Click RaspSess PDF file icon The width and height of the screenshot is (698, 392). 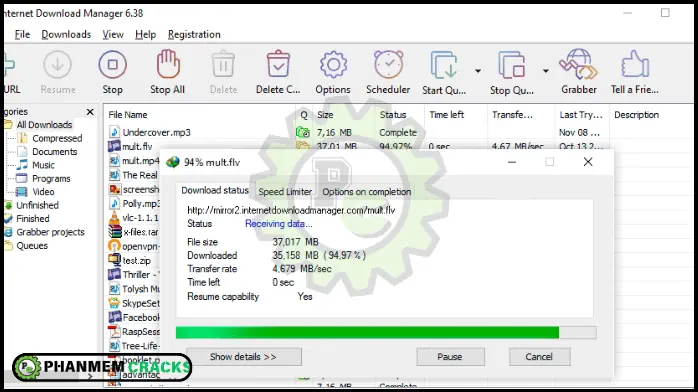click(114, 331)
